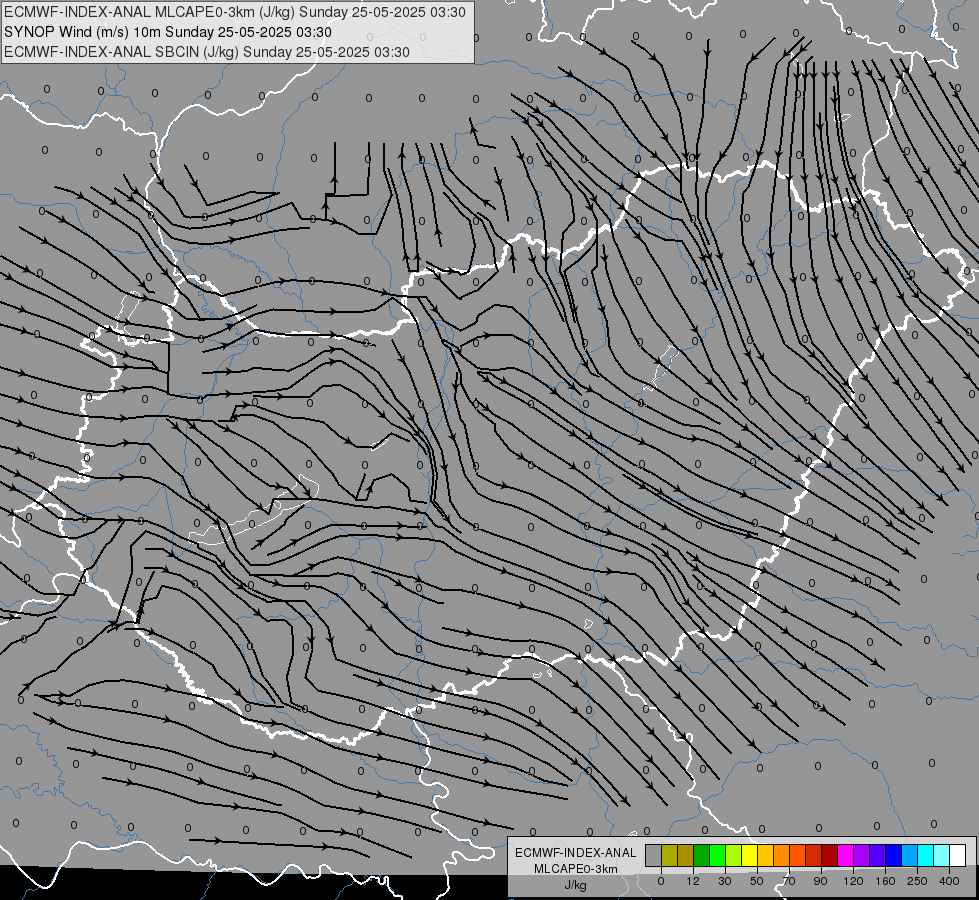
Task: Click the bright green legend swatch
Action: coord(718,855)
